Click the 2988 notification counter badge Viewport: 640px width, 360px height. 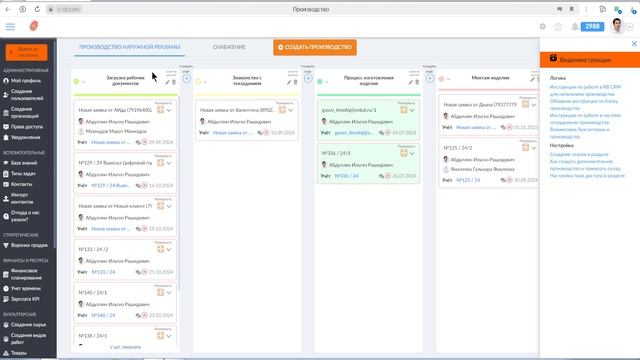pyautogui.click(x=592, y=27)
